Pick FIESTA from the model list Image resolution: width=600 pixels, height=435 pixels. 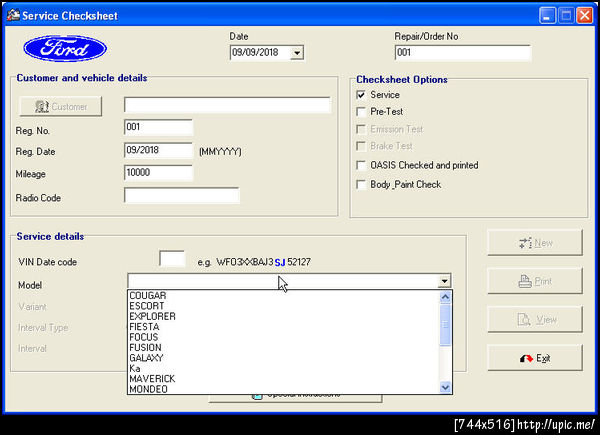284,327
